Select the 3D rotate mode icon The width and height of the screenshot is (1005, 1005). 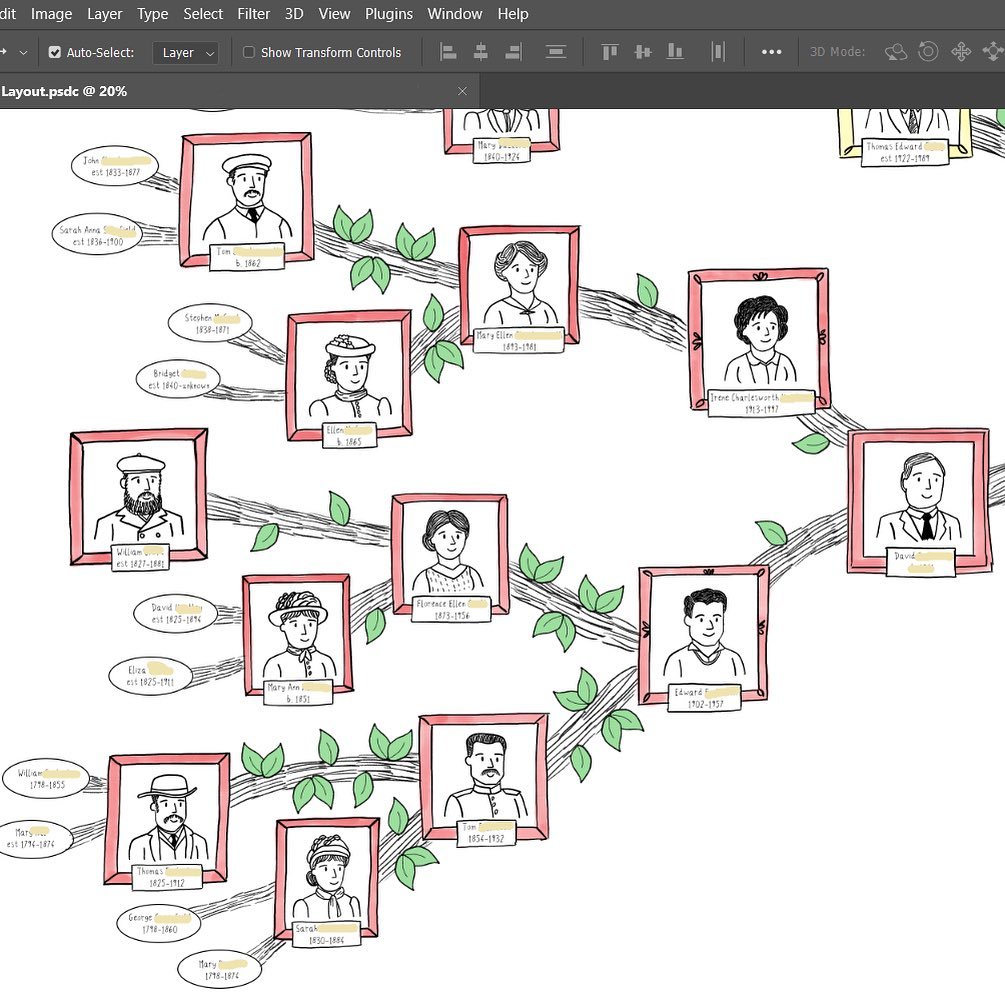click(x=895, y=52)
